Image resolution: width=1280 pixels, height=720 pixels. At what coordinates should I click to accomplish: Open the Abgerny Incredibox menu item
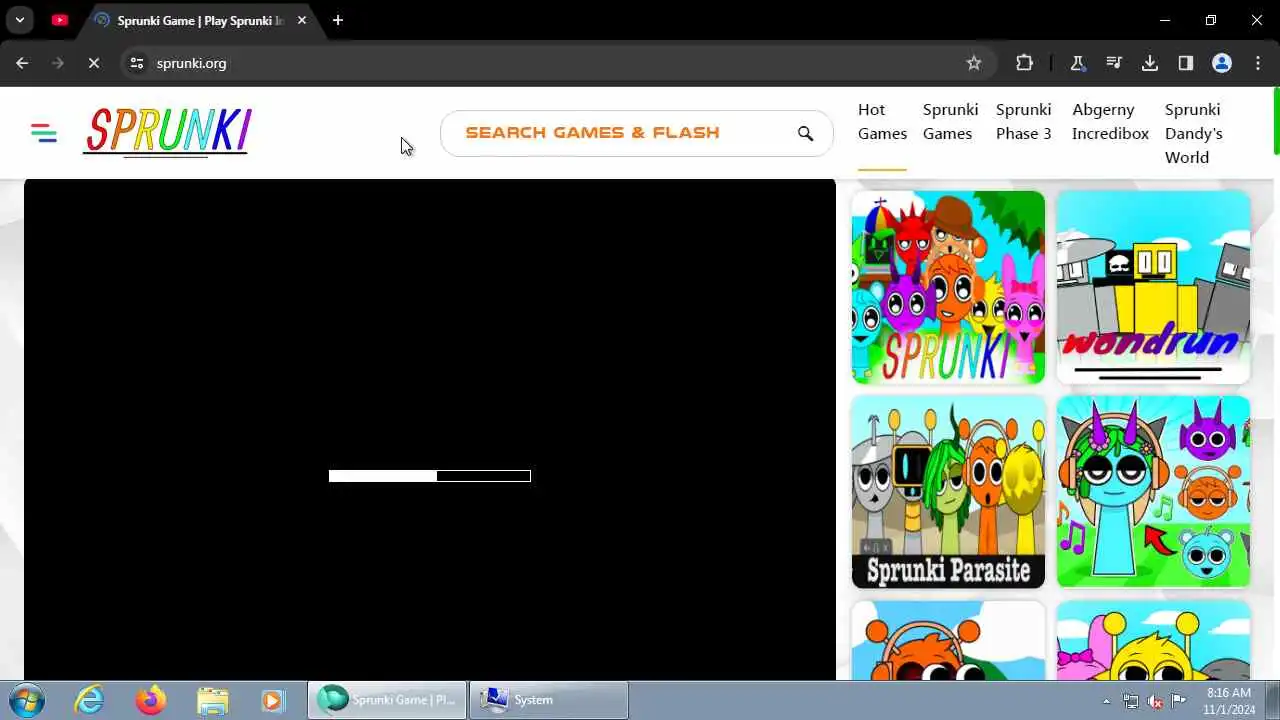(x=1110, y=122)
